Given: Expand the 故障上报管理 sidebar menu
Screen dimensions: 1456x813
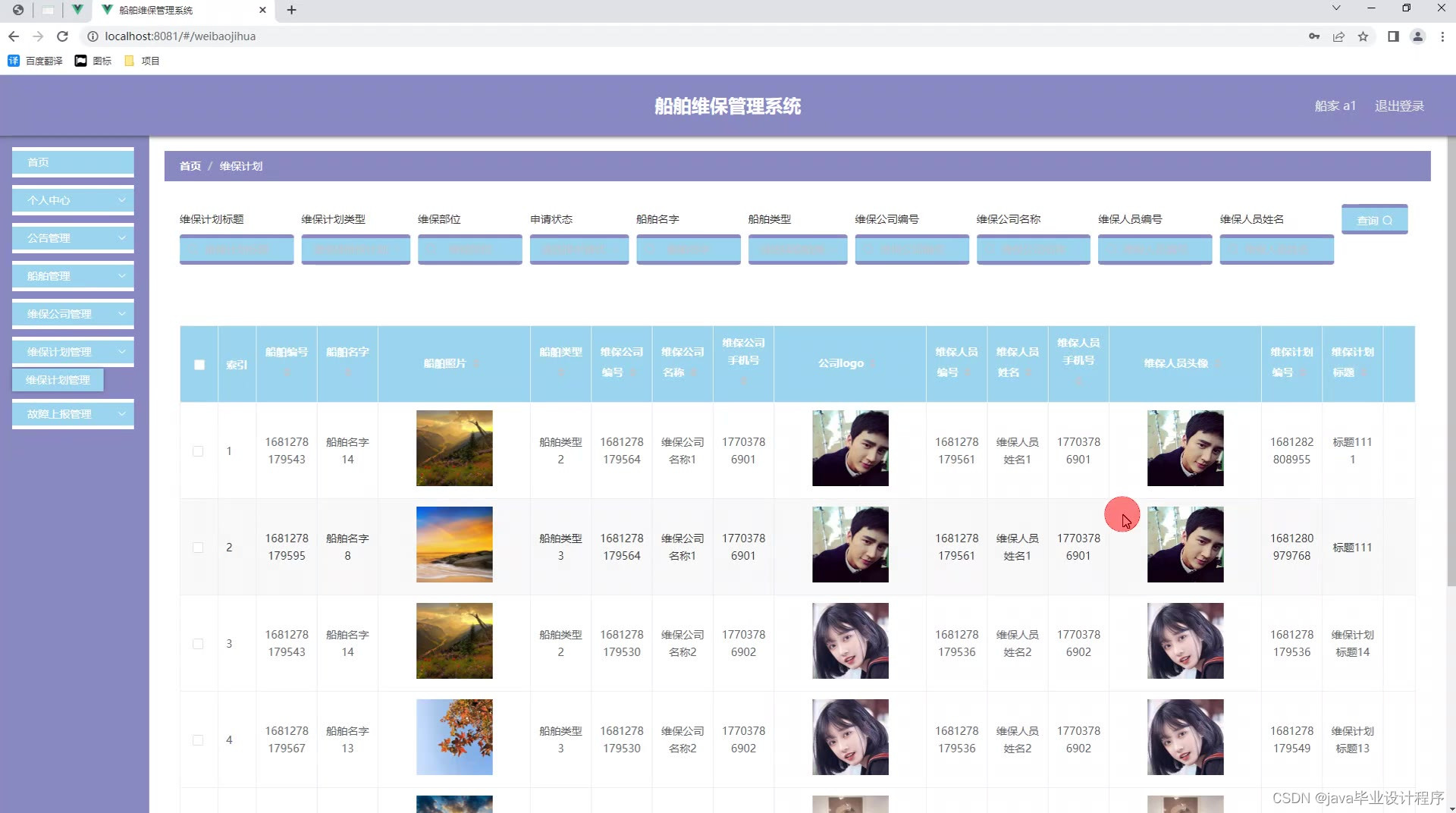Looking at the screenshot, I should tap(73, 414).
